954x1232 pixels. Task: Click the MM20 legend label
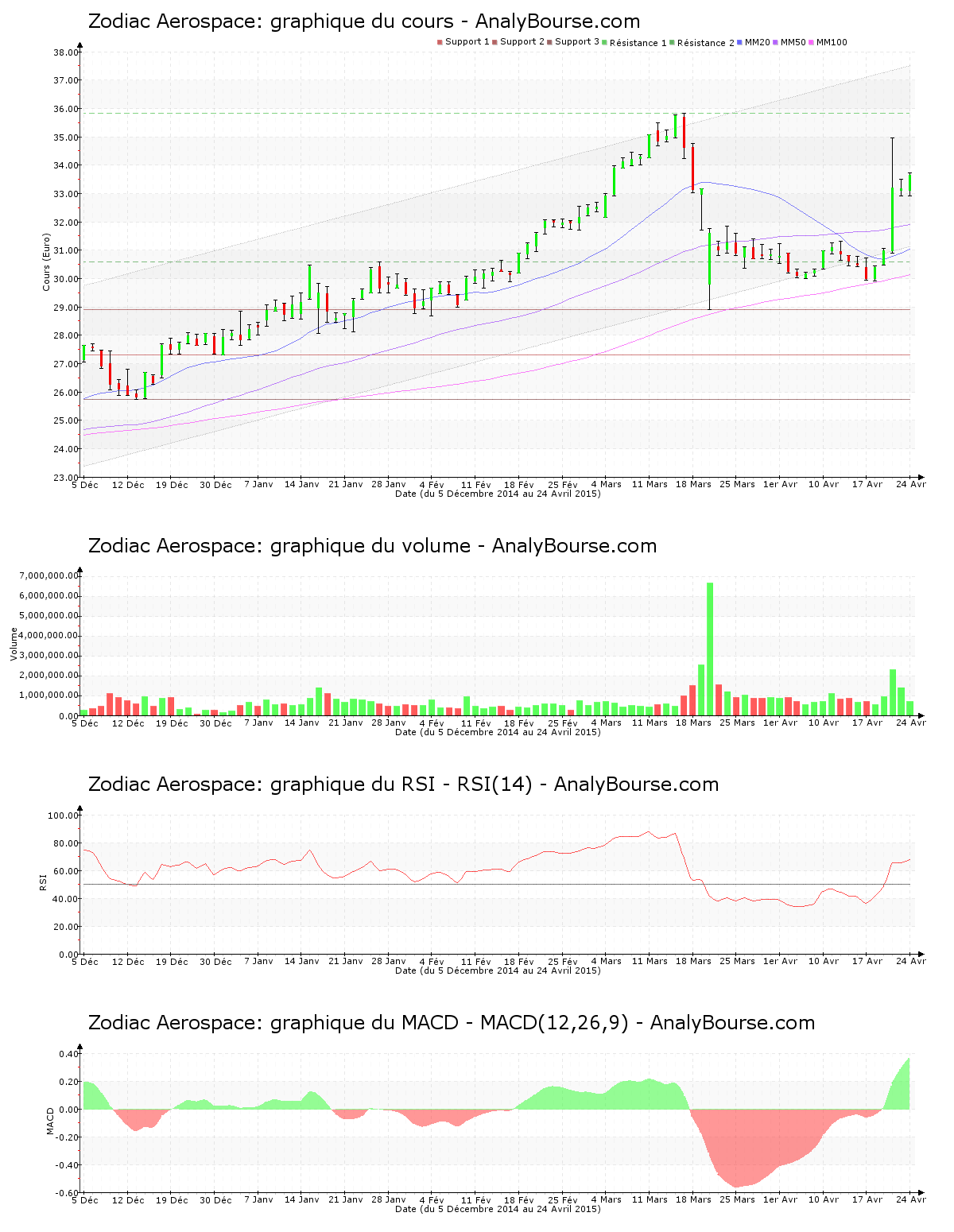click(758, 42)
